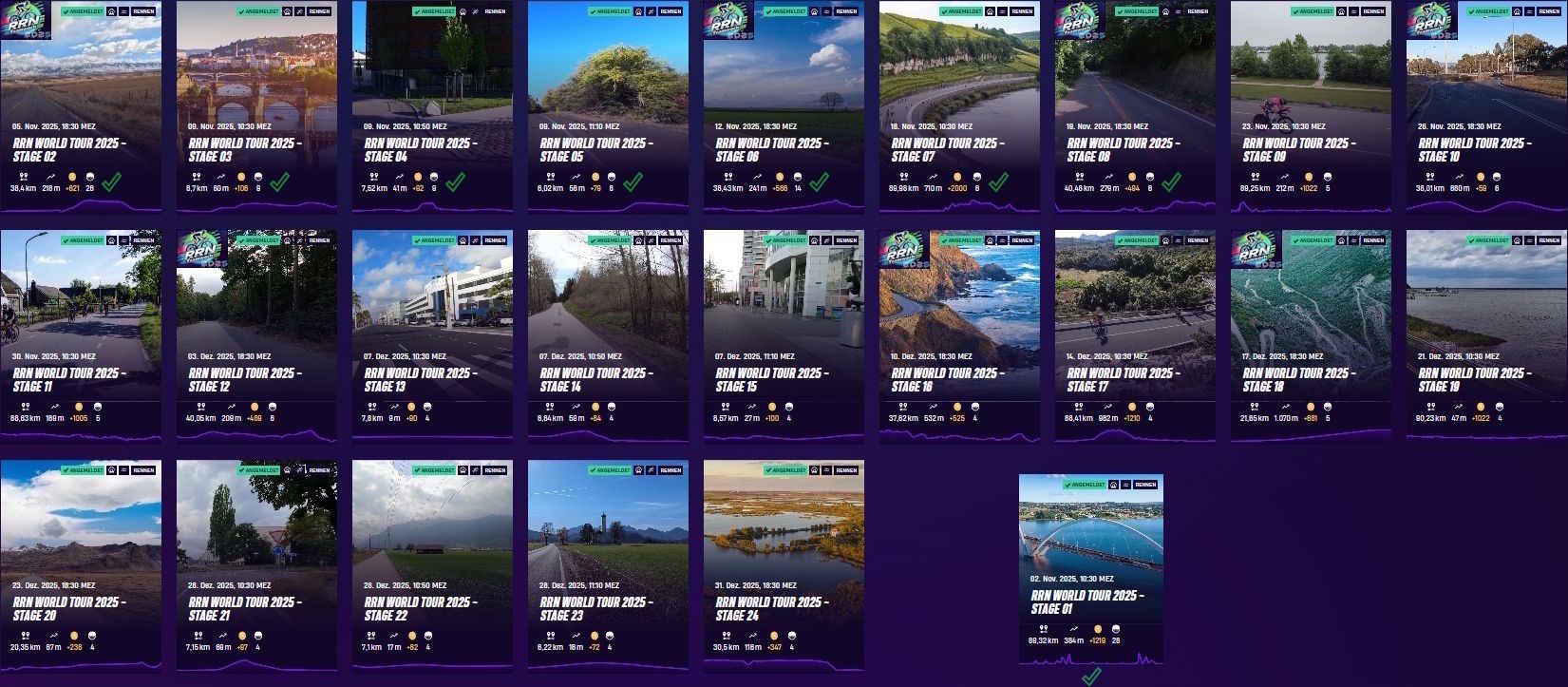The image size is (1568, 687).
Task: Click the drafting icon on Stage 03 card
Action: click(x=300, y=11)
